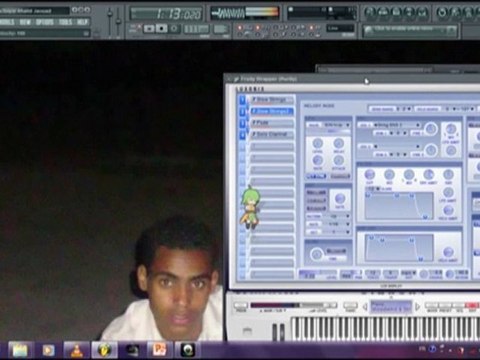Toggle the top arpeggiator mode button in Purity

(x=316, y=192)
